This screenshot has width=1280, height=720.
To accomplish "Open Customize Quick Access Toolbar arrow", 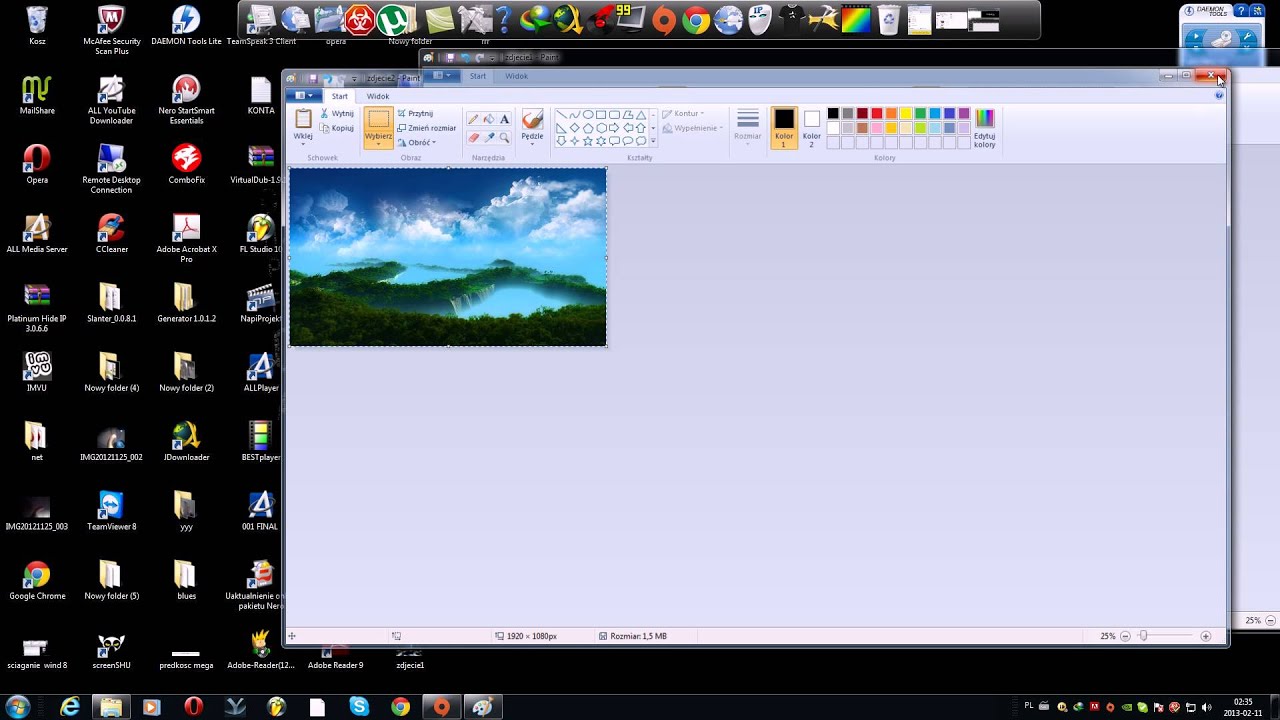I will point(354,79).
